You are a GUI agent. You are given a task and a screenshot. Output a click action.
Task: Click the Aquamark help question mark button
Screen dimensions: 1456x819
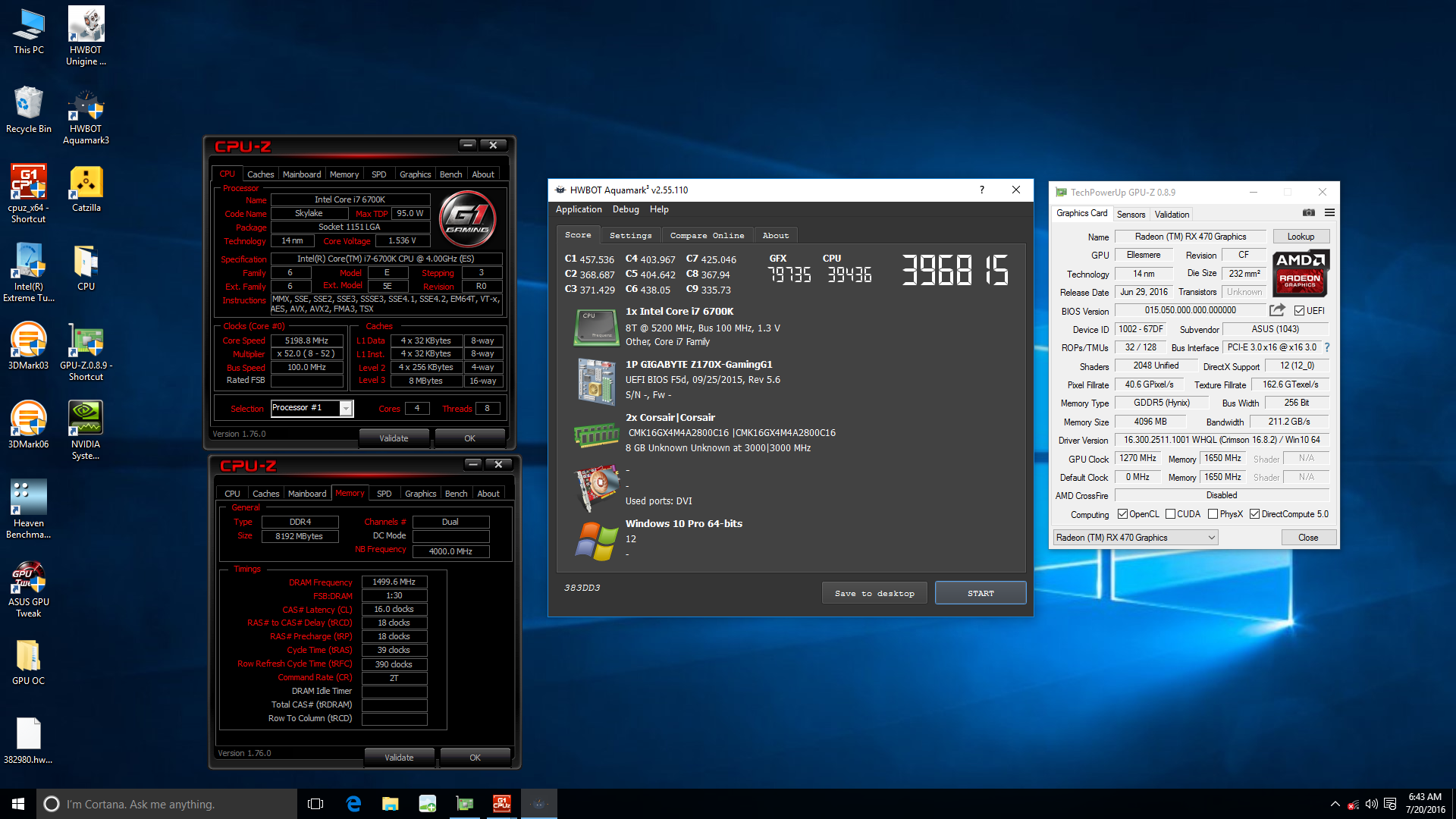pyautogui.click(x=981, y=190)
